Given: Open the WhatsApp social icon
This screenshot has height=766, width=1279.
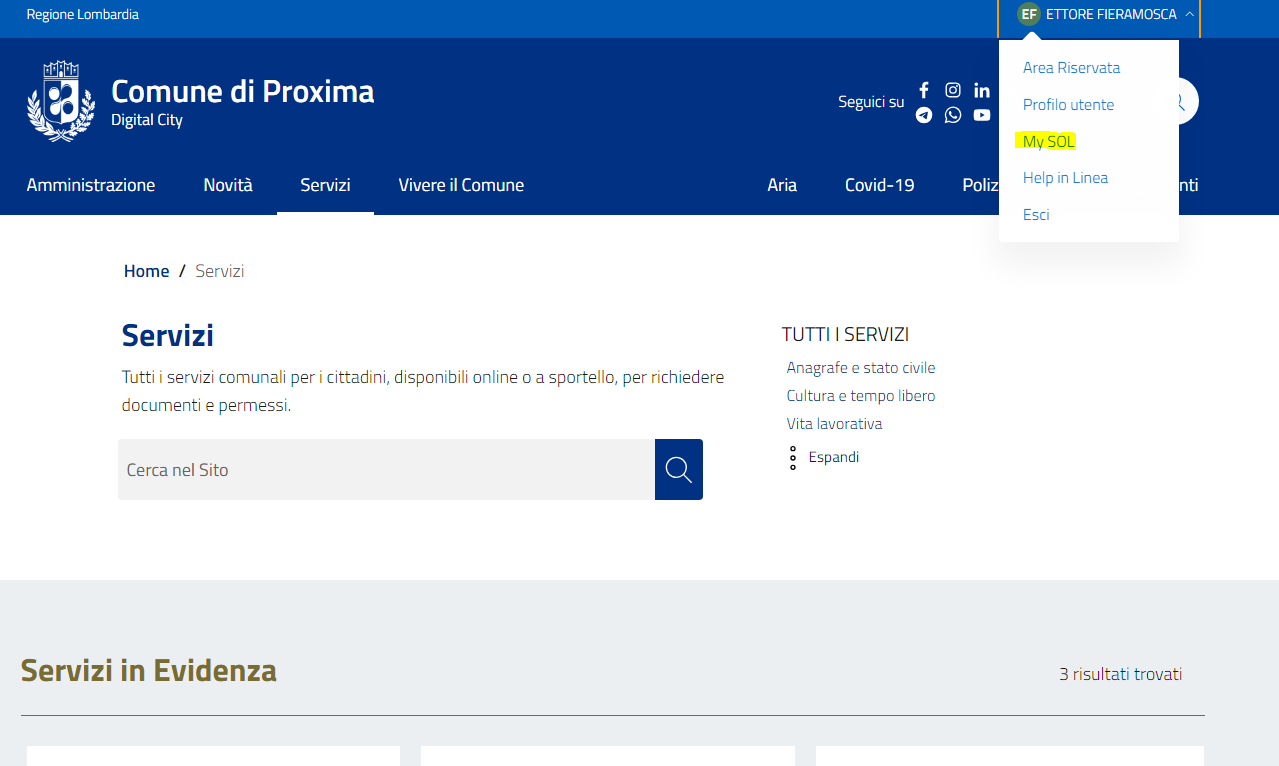Looking at the screenshot, I should tap(953, 115).
